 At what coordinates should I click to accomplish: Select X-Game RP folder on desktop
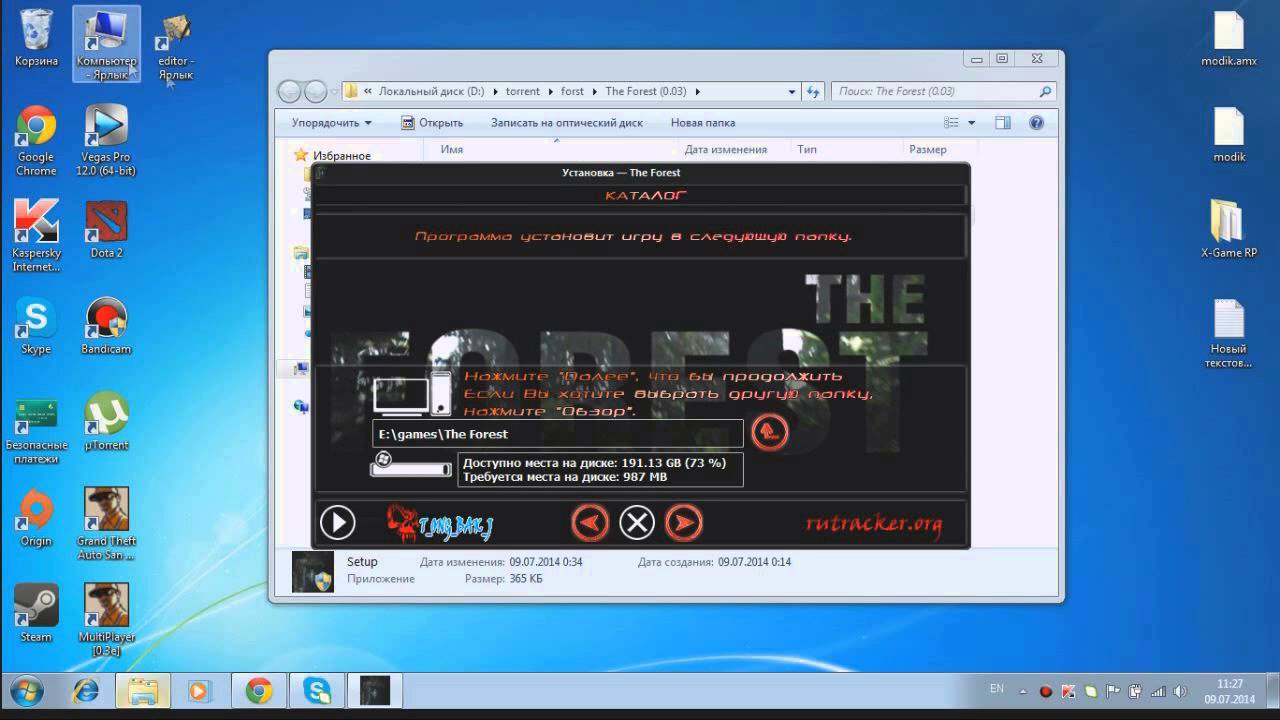click(x=1229, y=231)
